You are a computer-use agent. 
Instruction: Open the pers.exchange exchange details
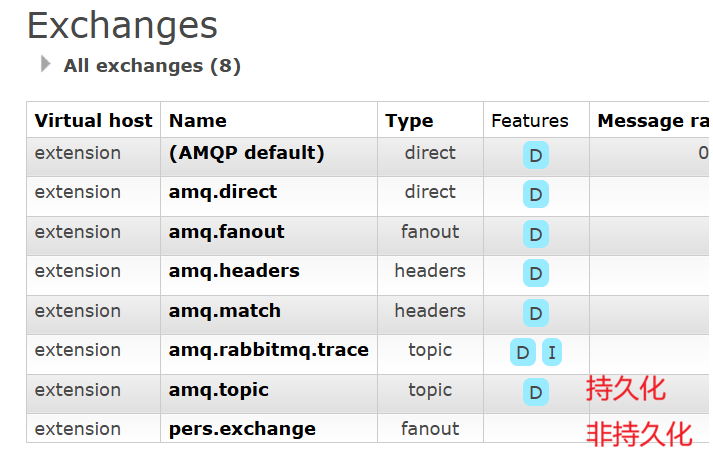point(242,429)
